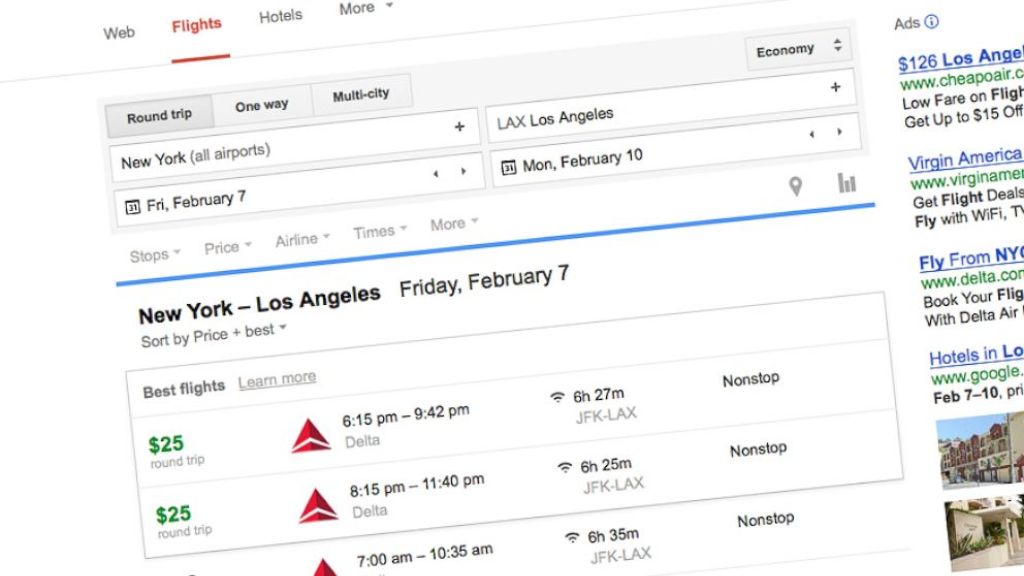Open the price graph bar chart icon
The height and width of the screenshot is (576, 1024).
tap(846, 183)
